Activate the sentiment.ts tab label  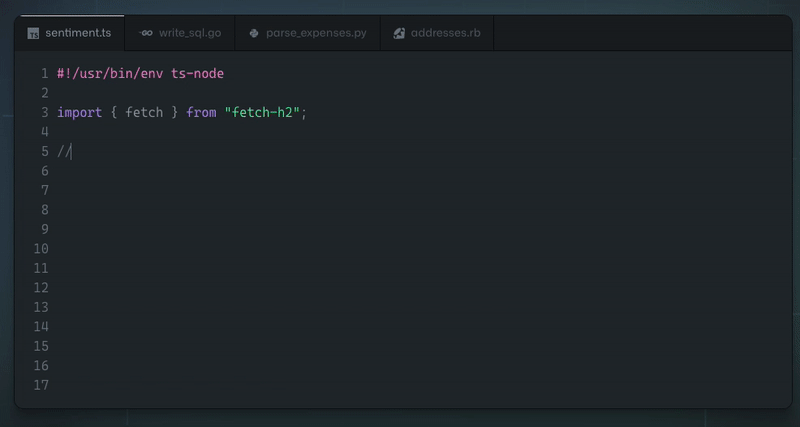[x=78, y=33]
